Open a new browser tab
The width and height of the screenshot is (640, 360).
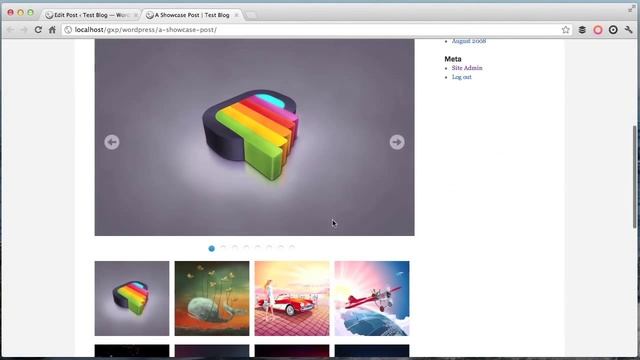coord(251,15)
